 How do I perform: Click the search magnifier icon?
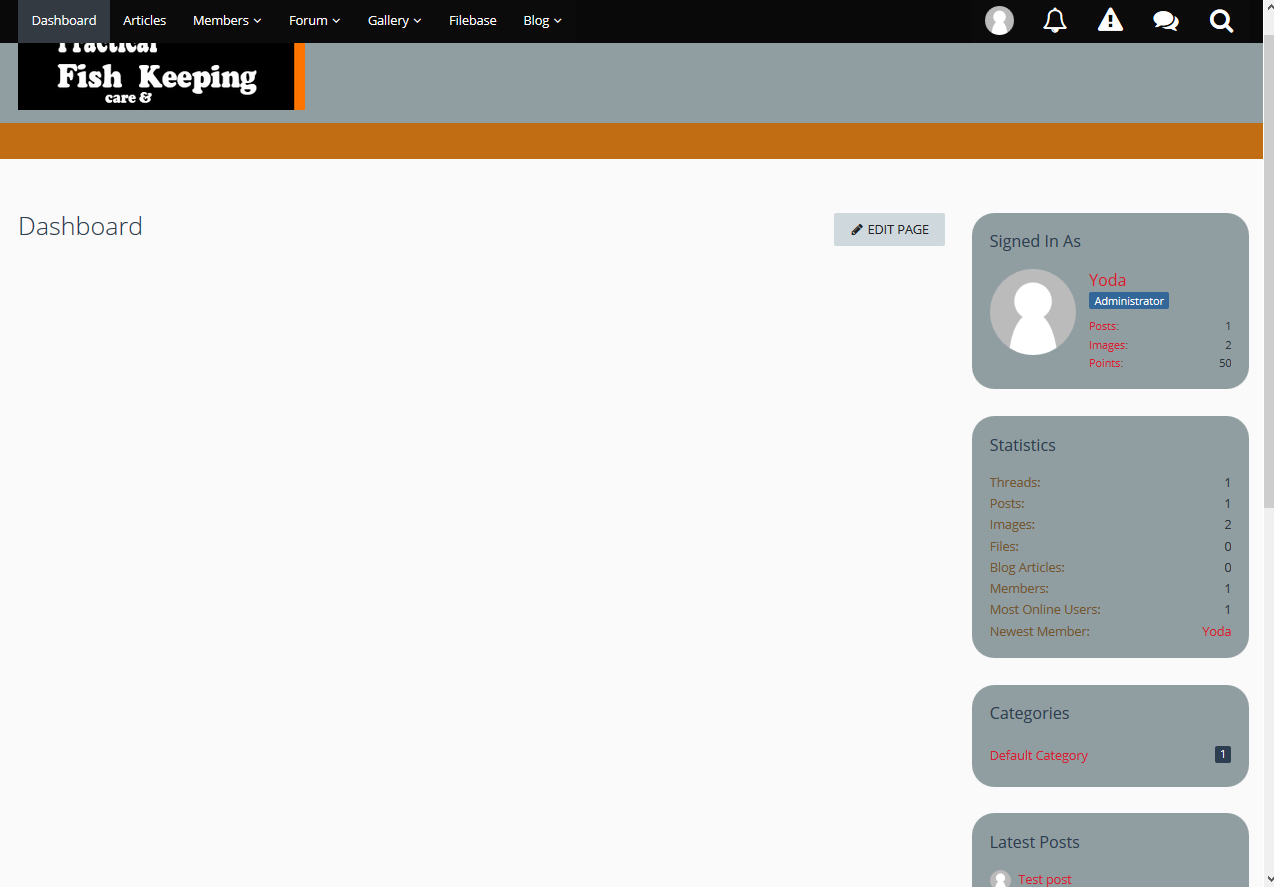[x=1221, y=21]
